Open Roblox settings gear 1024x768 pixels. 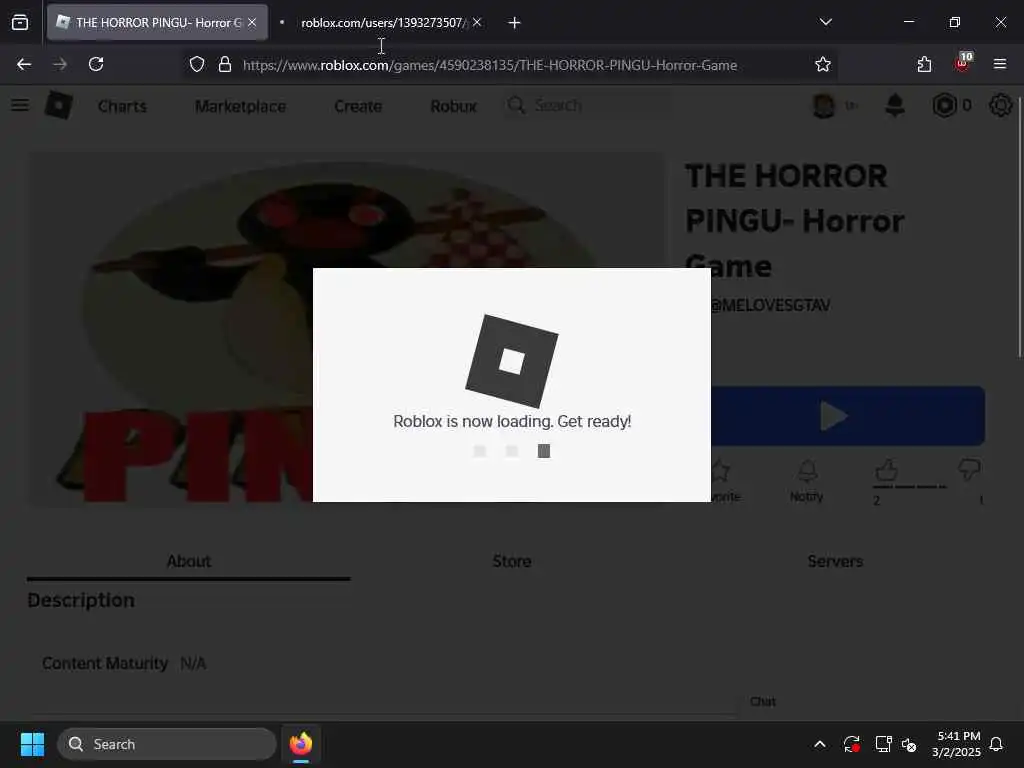[1000, 105]
